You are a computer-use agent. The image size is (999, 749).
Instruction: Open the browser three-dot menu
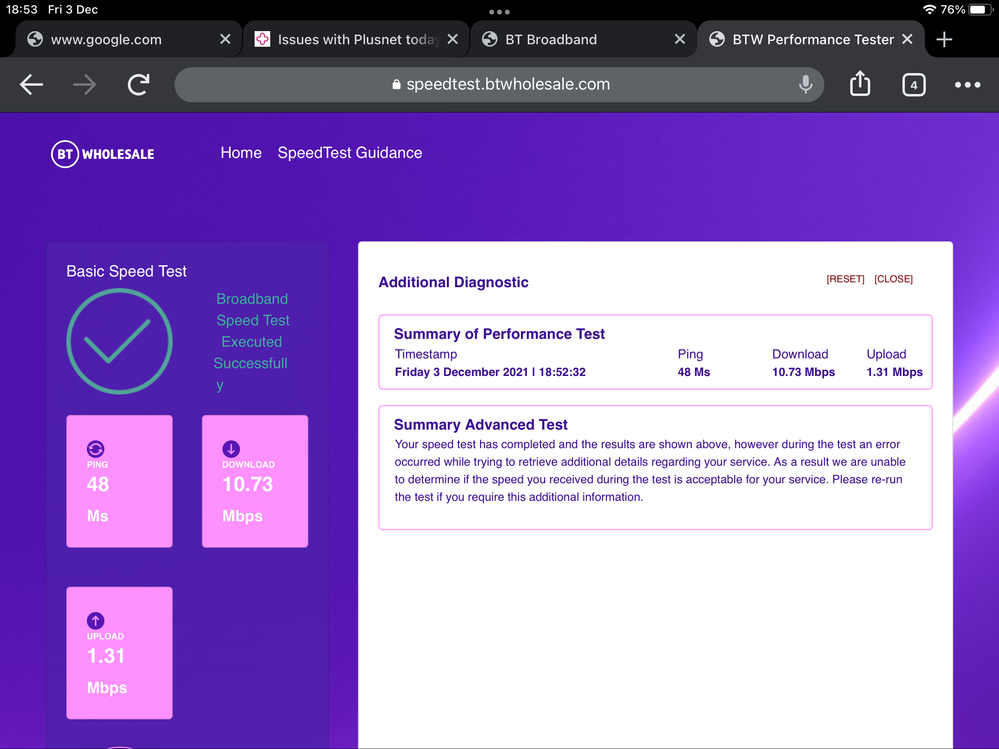click(967, 85)
